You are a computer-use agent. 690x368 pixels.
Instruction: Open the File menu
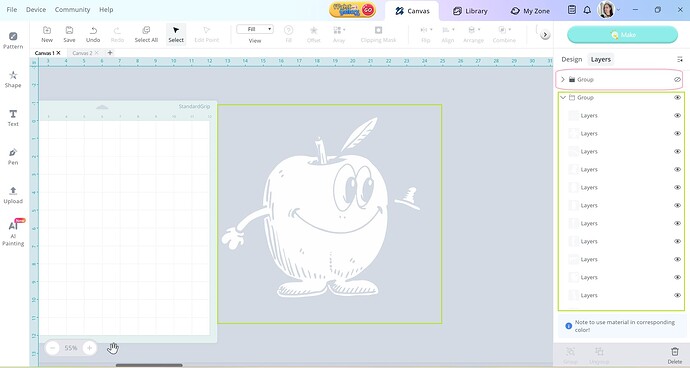[12, 10]
